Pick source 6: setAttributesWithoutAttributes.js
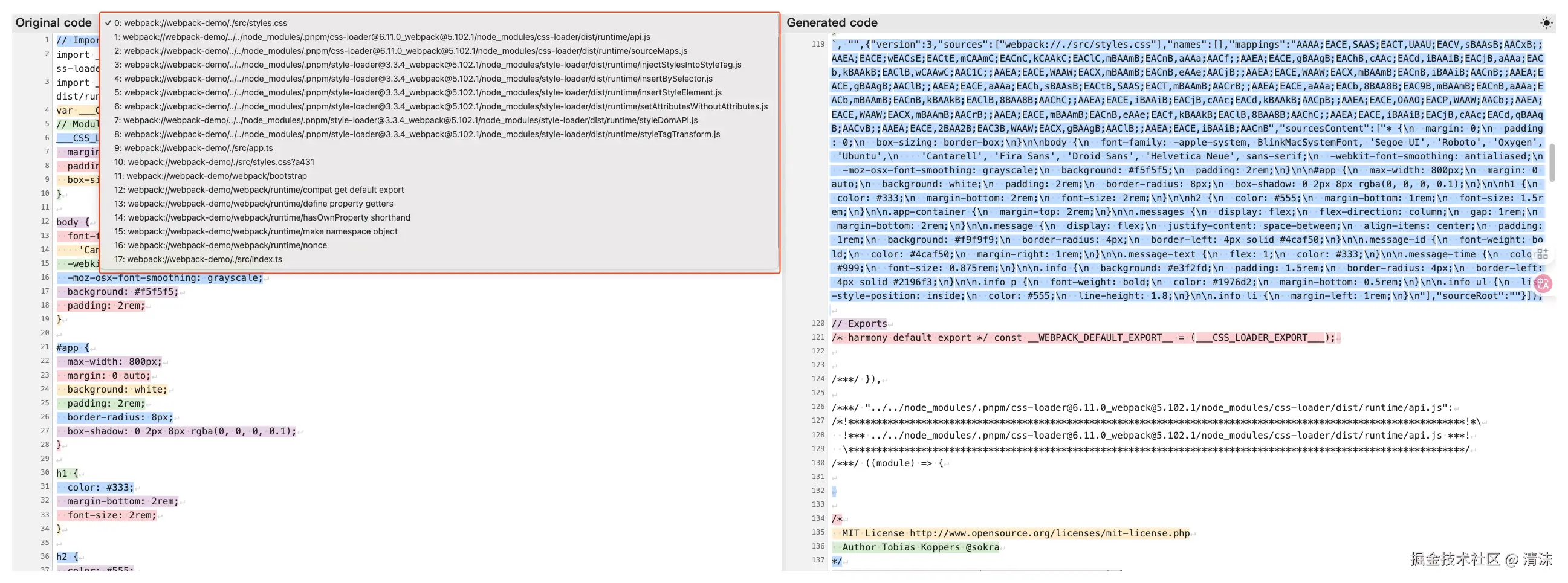The height and width of the screenshot is (583, 1568). coord(439,106)
